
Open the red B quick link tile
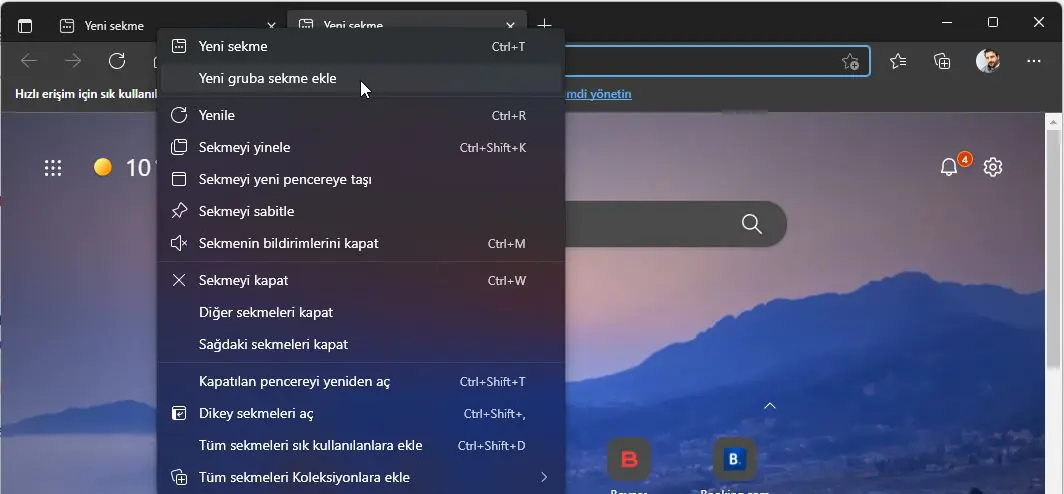629,460
